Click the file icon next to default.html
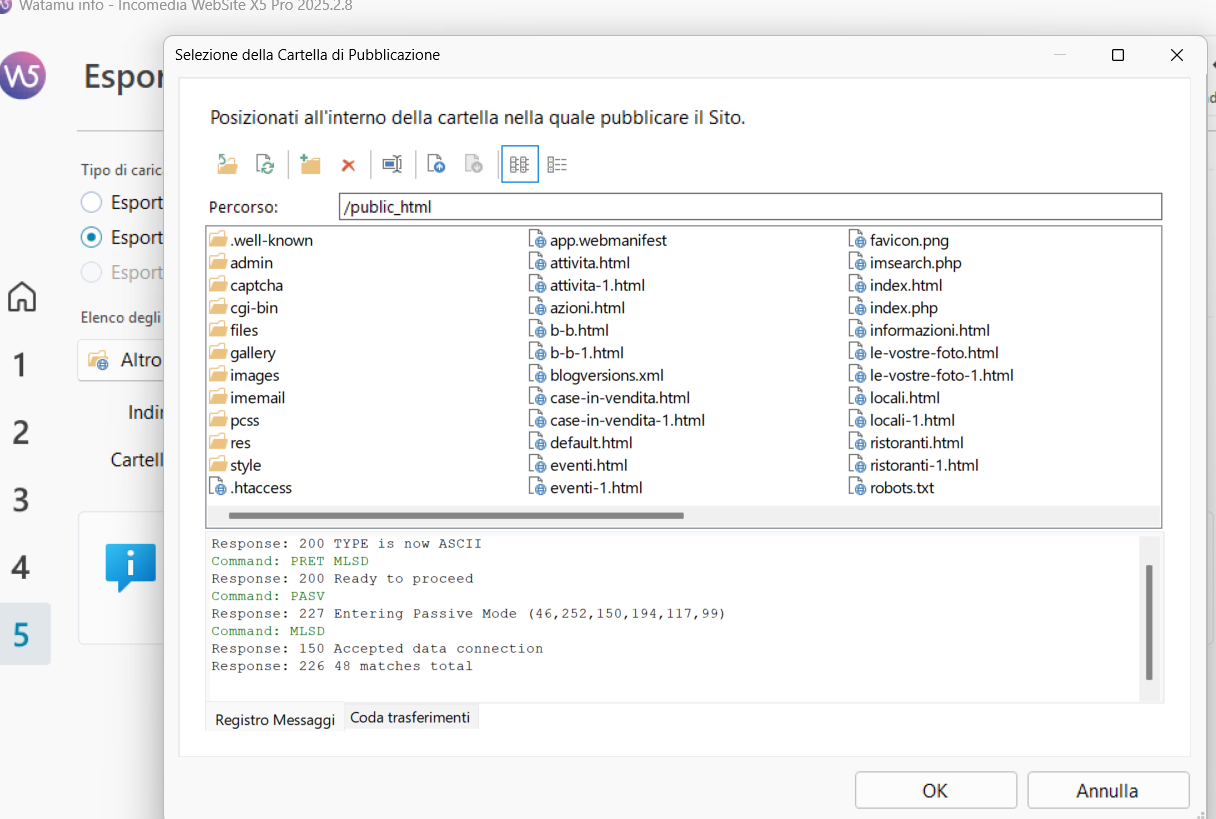The width and height of the screenshot is (1216, 819). 537,443
